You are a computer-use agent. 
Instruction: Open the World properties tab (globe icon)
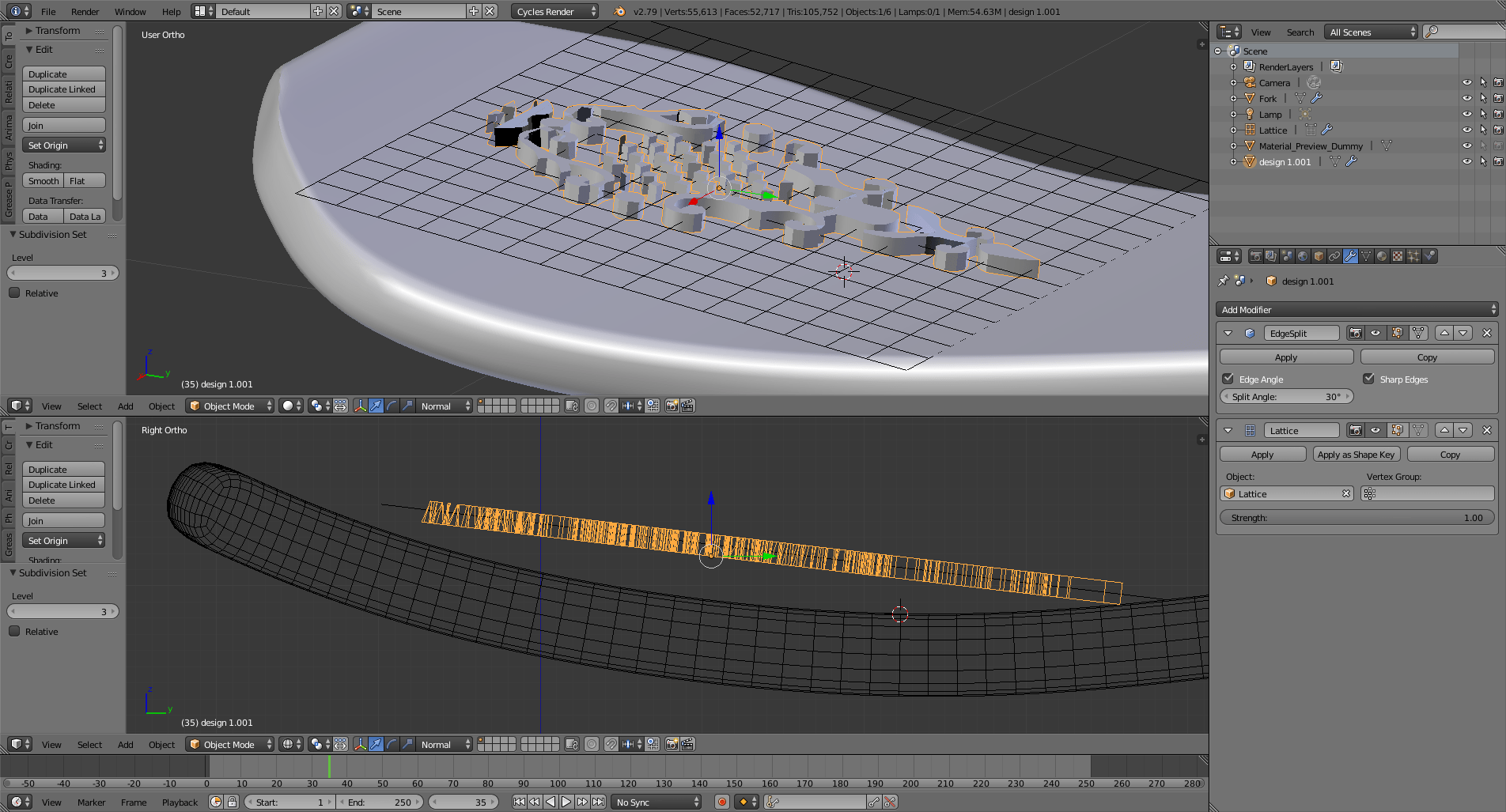1303,255
